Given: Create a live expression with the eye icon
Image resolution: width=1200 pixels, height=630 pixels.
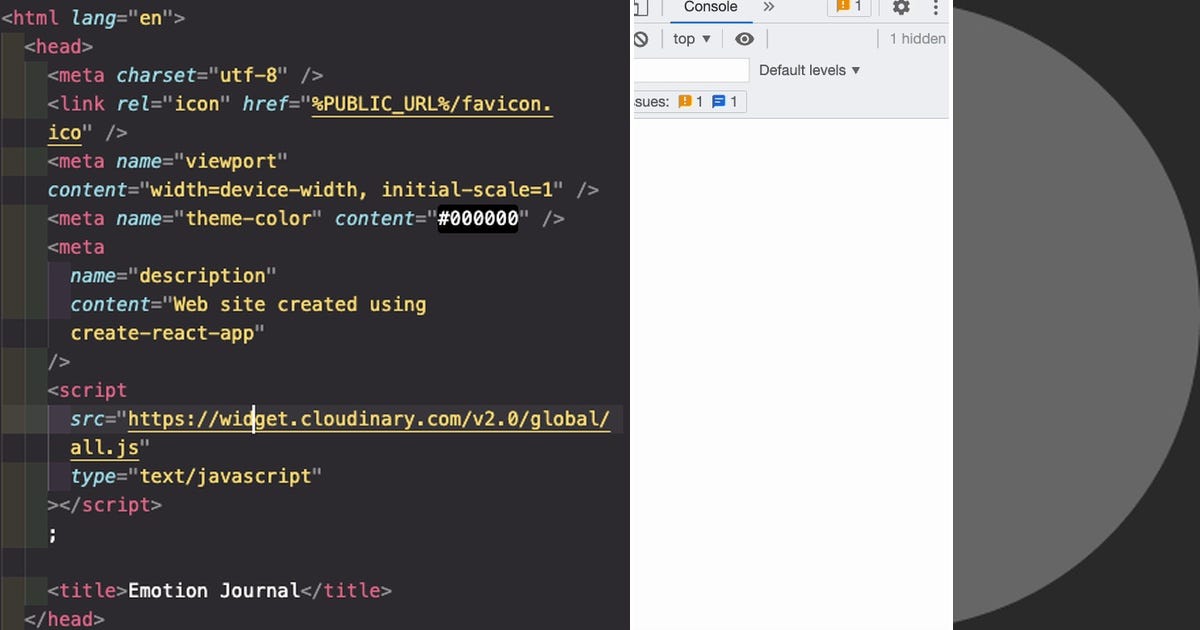Looking at the screenshot, I should [744, 39].
